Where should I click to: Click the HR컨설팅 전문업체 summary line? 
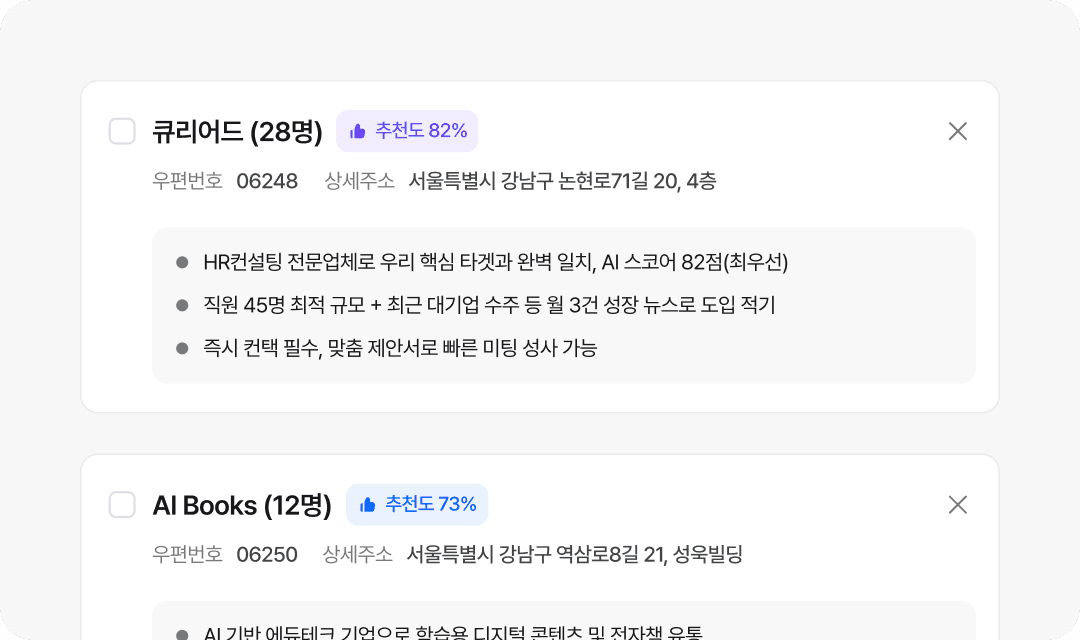495,262
